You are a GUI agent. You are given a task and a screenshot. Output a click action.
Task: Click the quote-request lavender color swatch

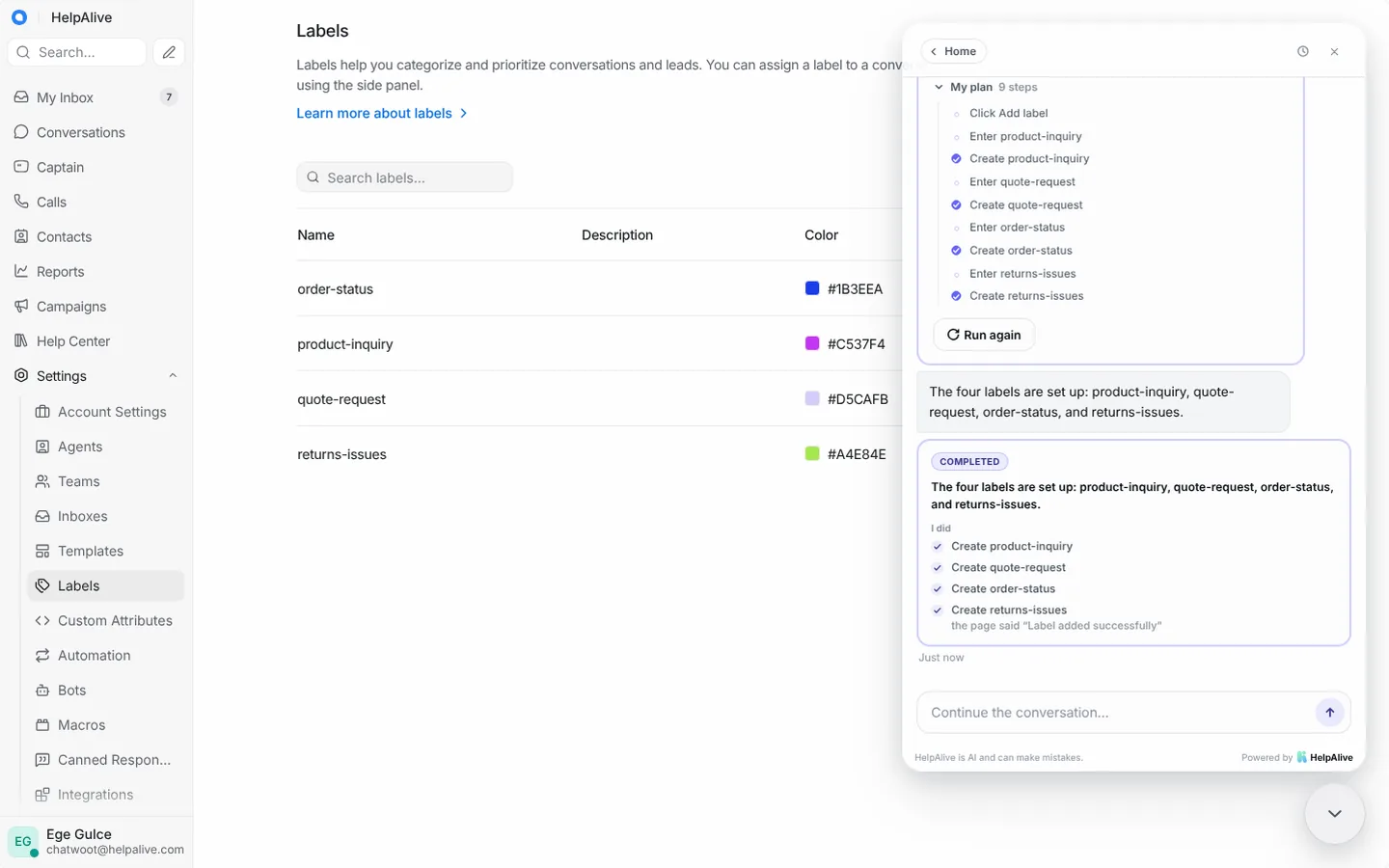812,398
